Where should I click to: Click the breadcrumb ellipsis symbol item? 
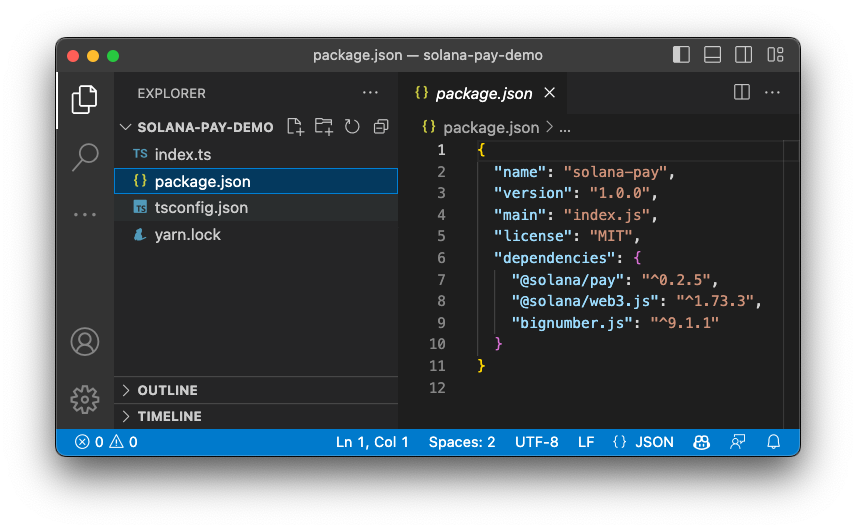[565, 129]
